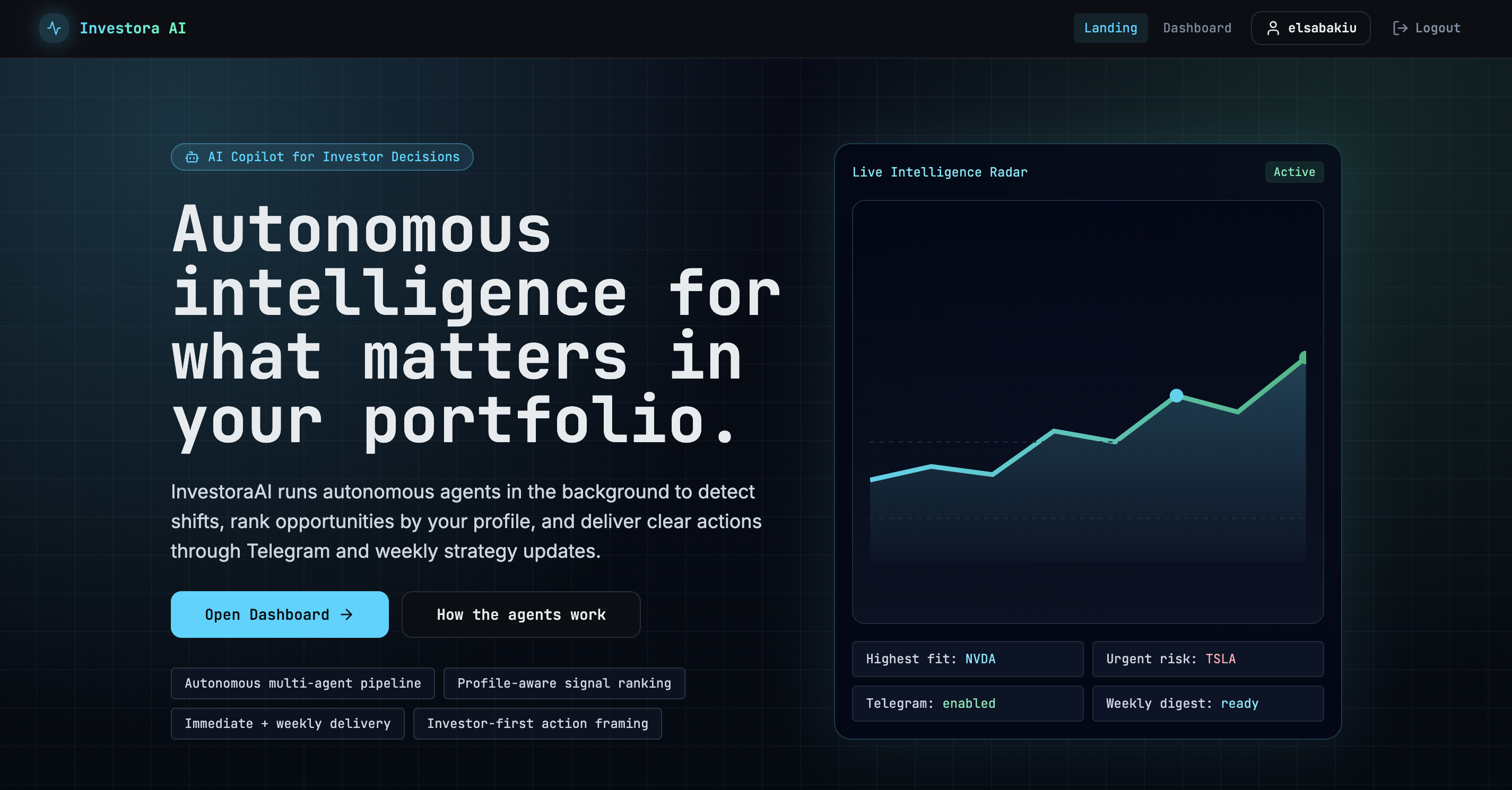The width and height of the screenshot is (1512, 790).
Task: Click the InvestoraAI description paragraph
Action: pos(466,521)
